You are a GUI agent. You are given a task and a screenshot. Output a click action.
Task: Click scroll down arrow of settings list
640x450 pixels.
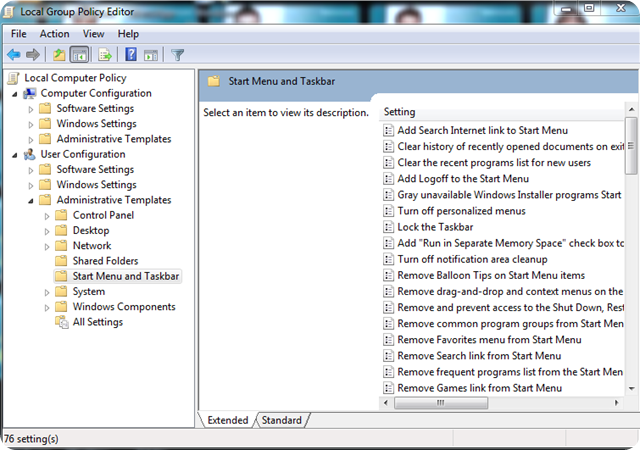pos(631,388)
